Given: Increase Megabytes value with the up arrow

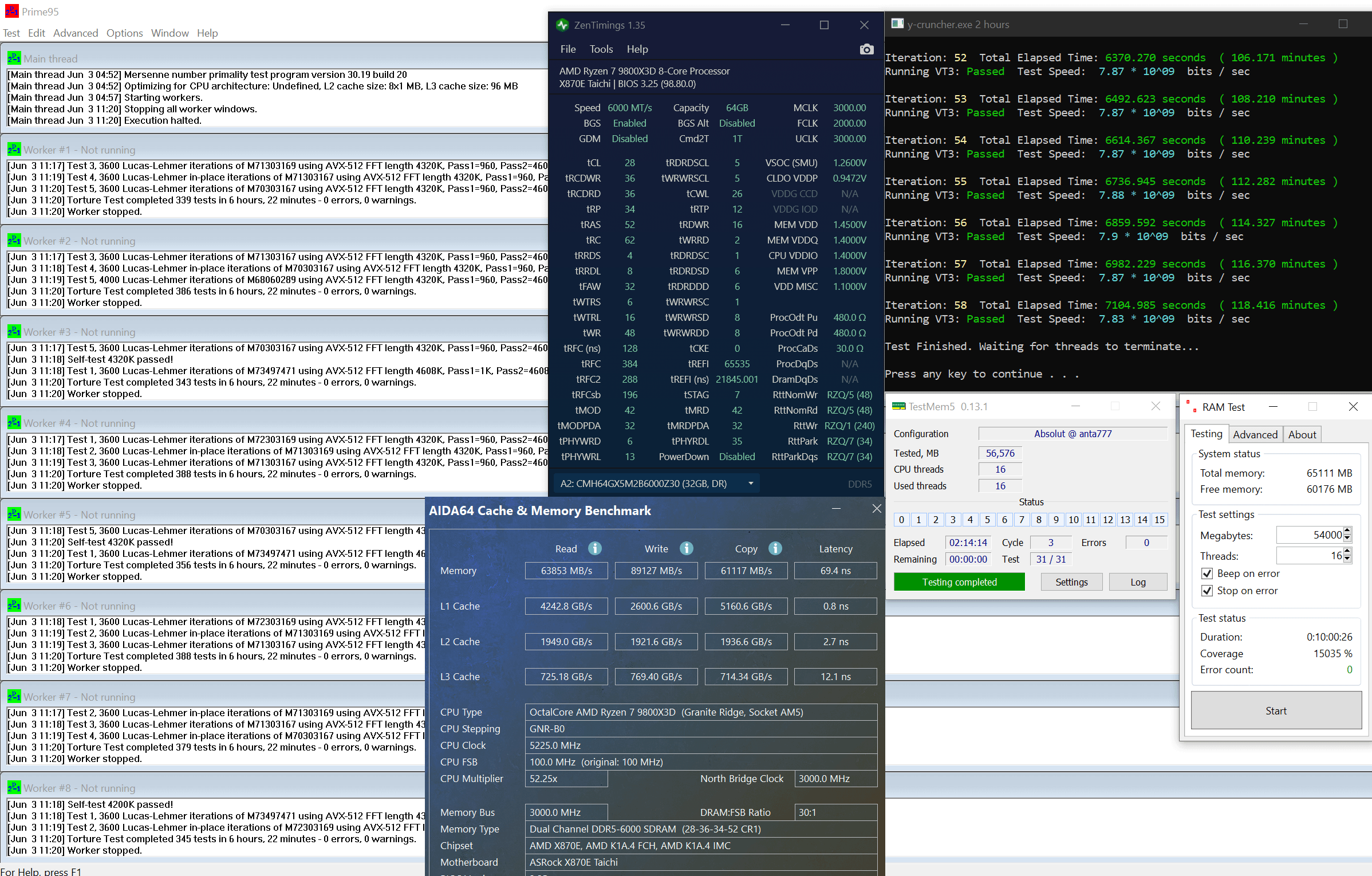Looking at the screenshot, I should tap(1347, 531).
